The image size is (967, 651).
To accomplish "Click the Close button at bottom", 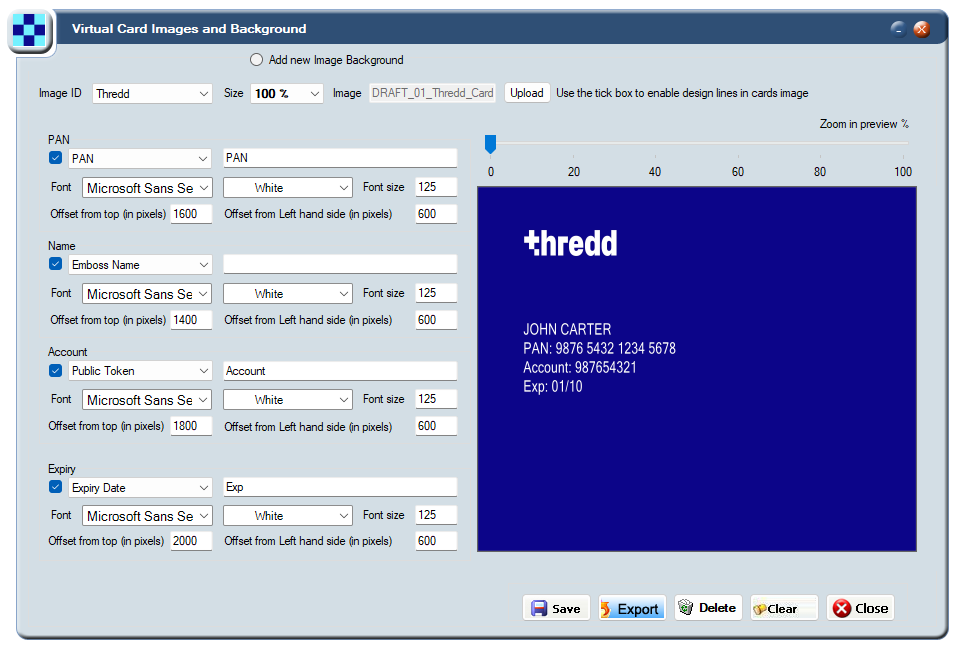I will point(860,608).
